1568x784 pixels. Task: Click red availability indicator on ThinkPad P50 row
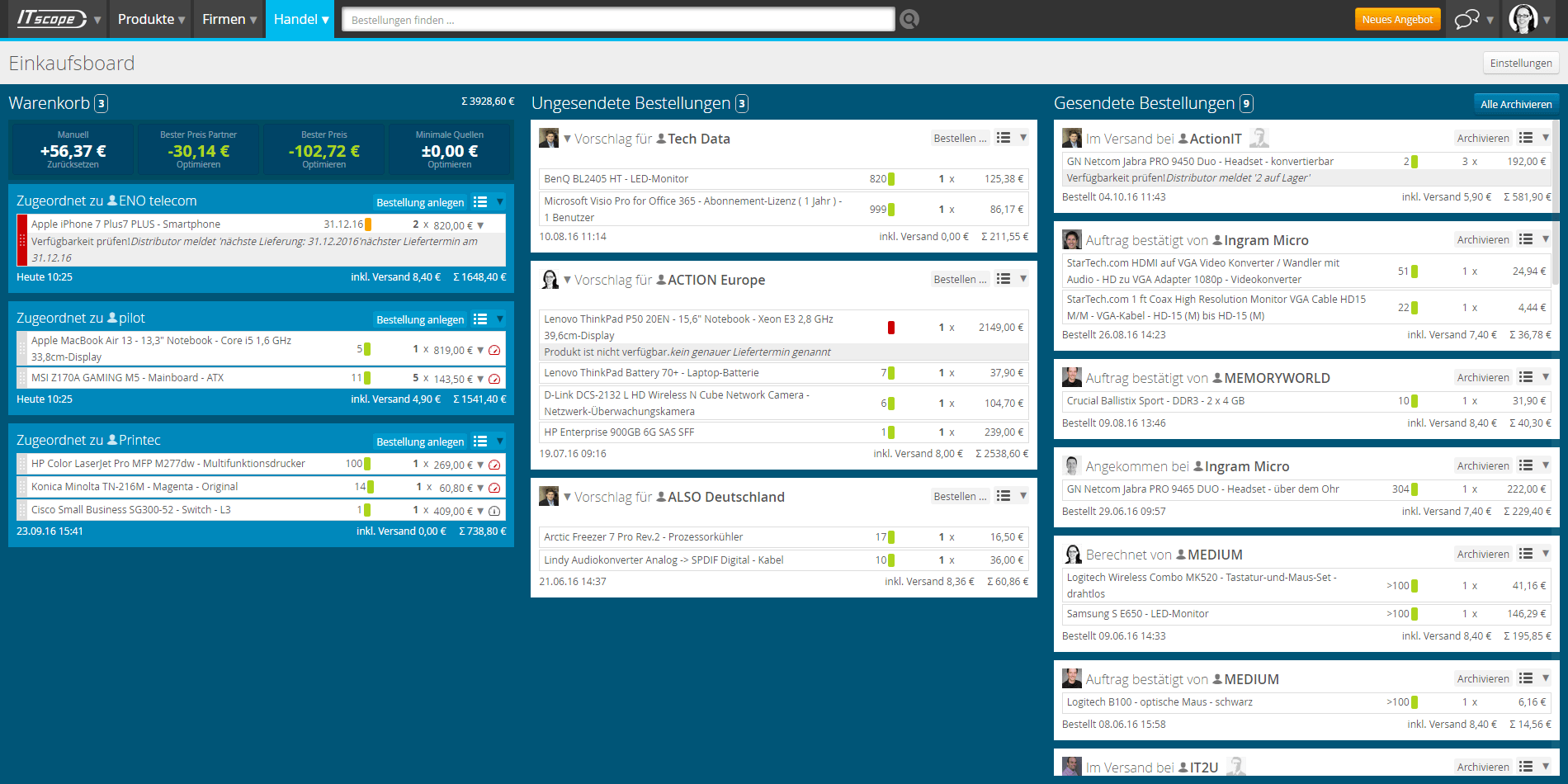891,327
